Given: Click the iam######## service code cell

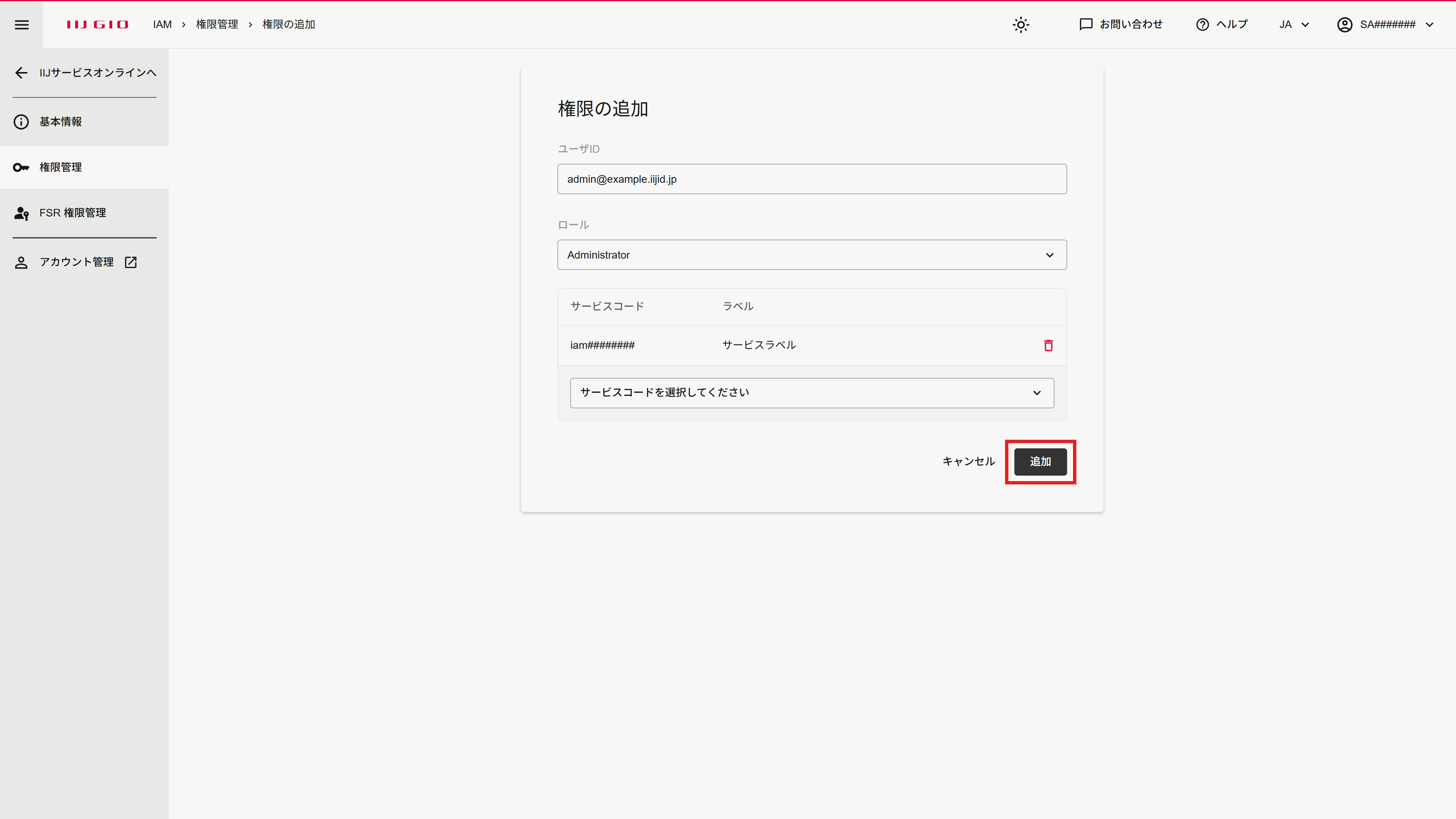Looking at the screenshot, I should [602, 345].
